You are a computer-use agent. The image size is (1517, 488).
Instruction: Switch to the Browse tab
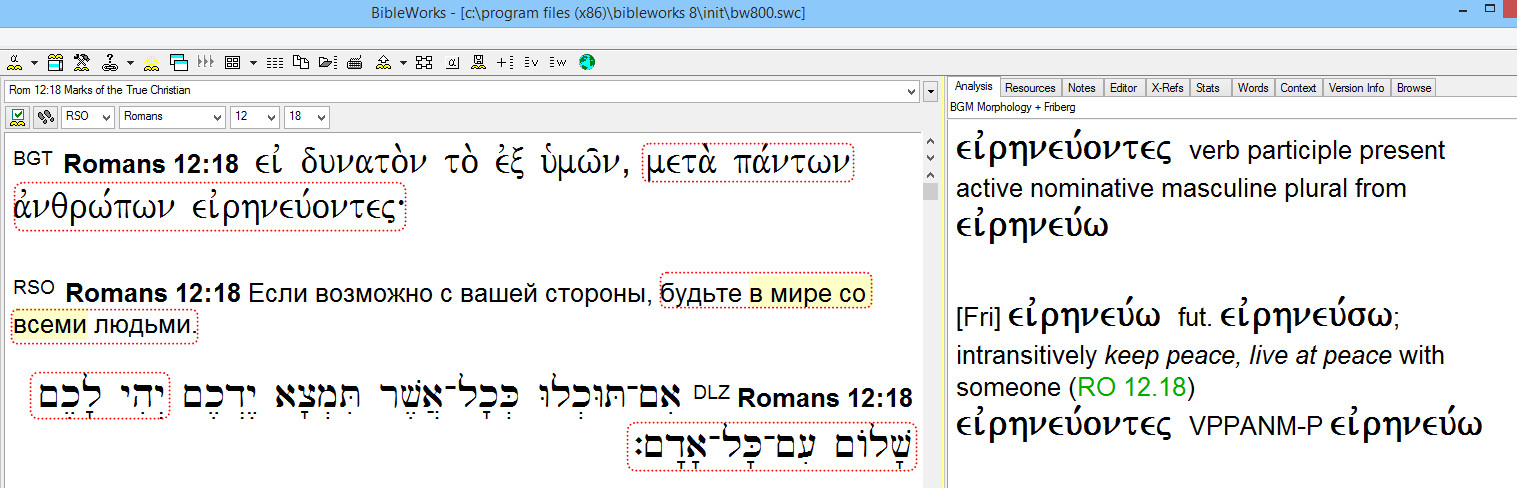(1413, 88)
